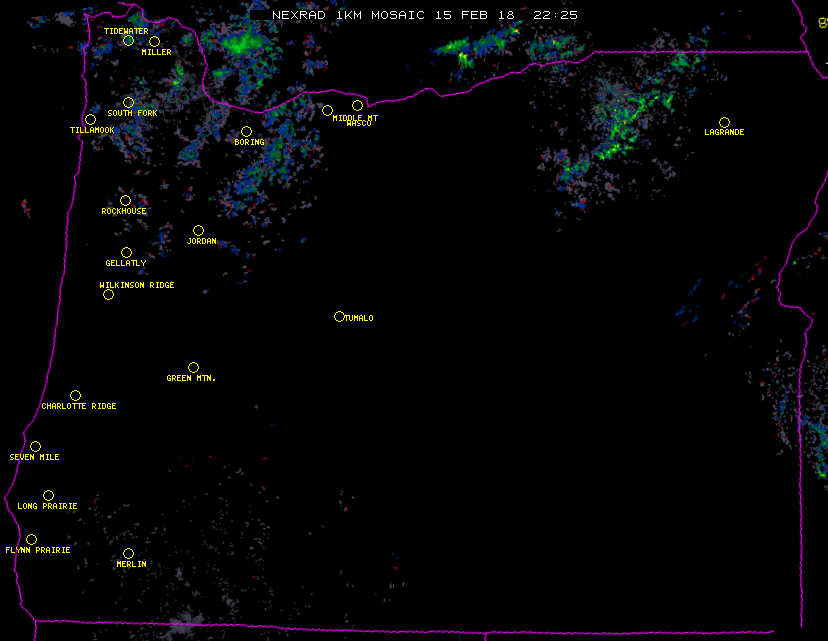Select the Flynn Prairie station marker
The image size is (828, 641).
tap(31, 540)
